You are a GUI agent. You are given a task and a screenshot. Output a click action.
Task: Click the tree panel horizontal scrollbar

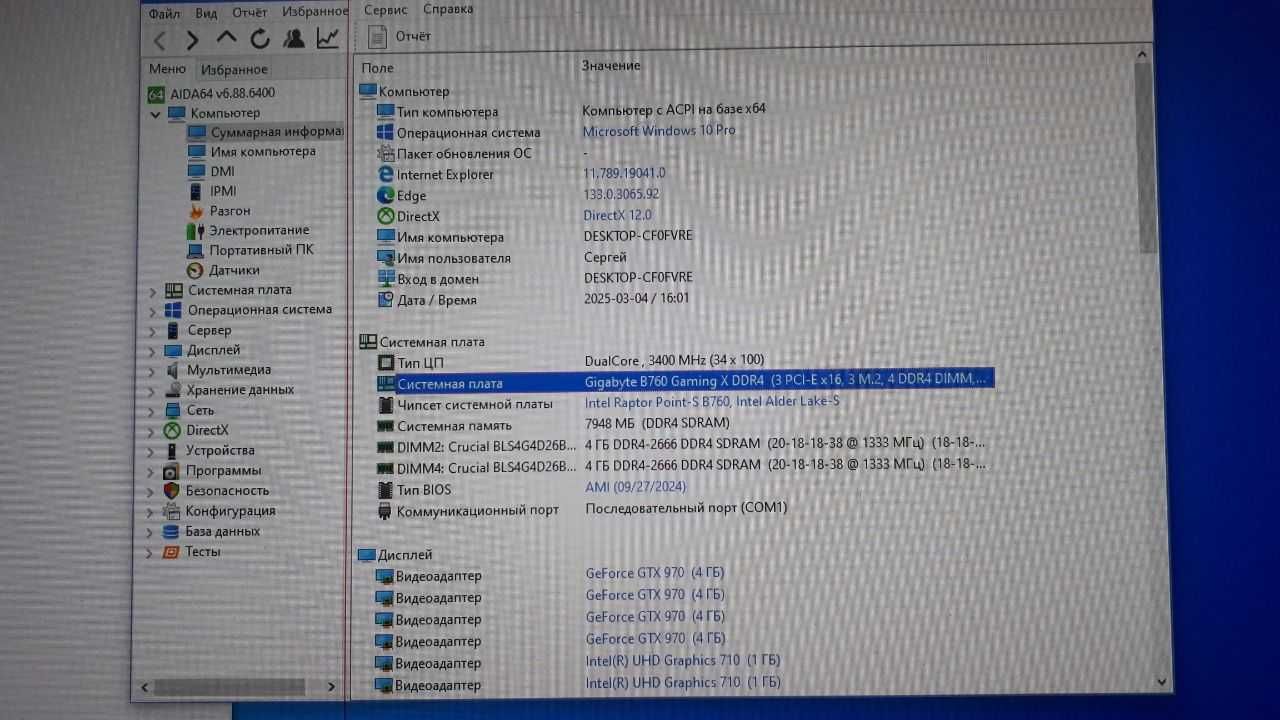tap(229, 687)
